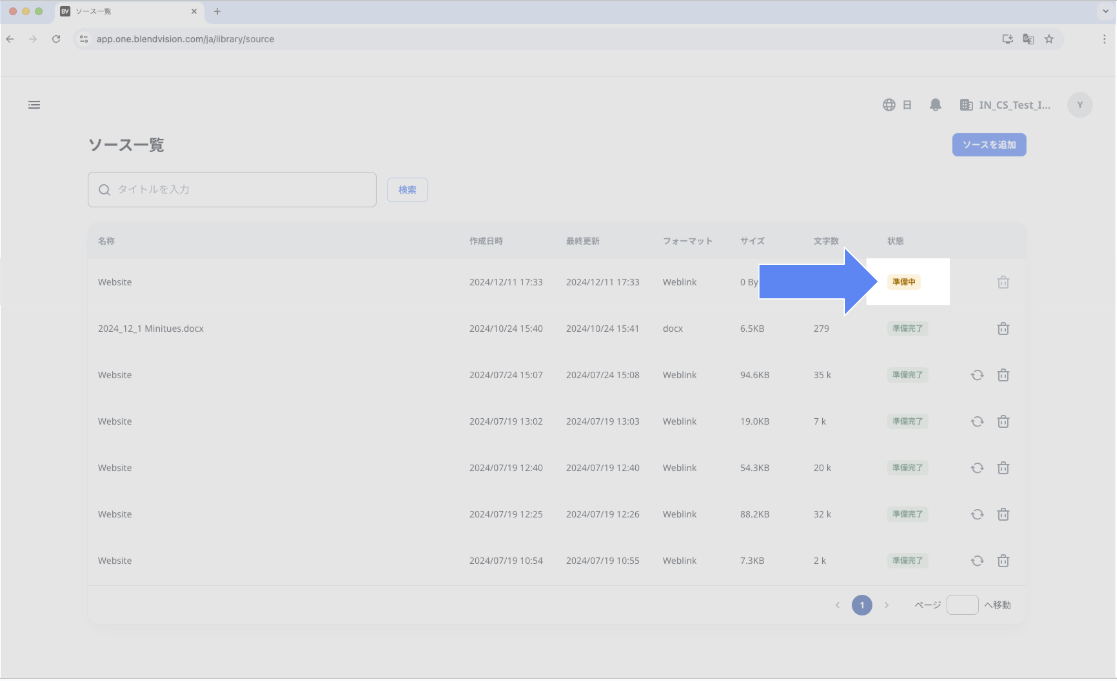The width and height of the screenshot is (1117, 681).
Task: Open IN_CS_Test organization switcher
Action: pyautogui.click(x=1005, y=105)
